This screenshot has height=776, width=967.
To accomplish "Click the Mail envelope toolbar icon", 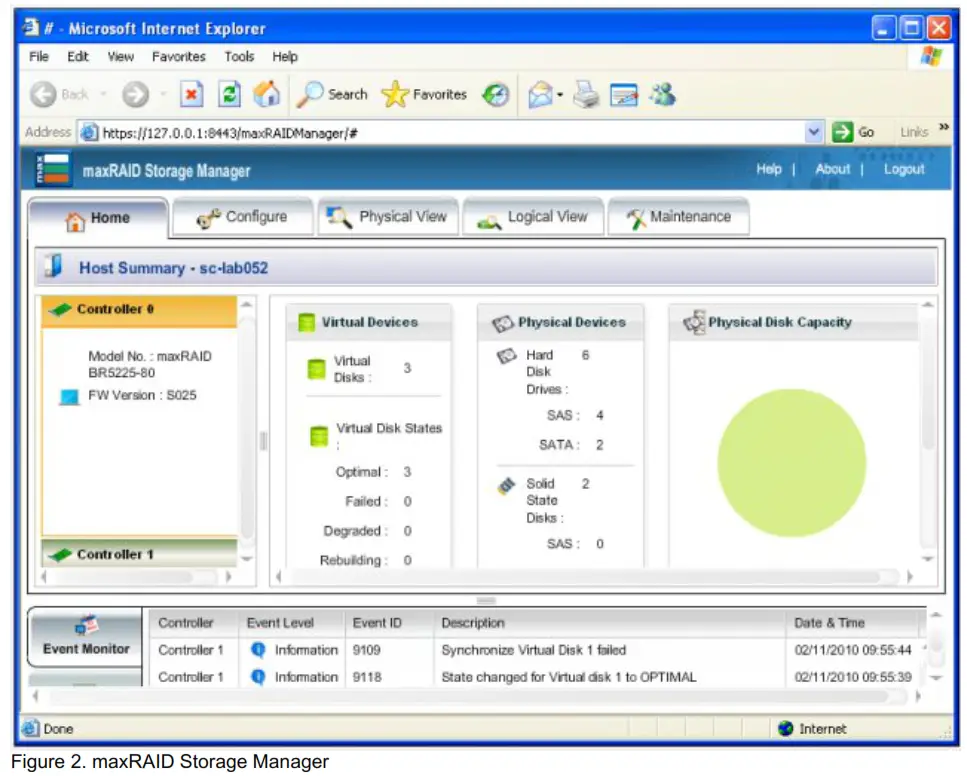I will click(540, 95).
